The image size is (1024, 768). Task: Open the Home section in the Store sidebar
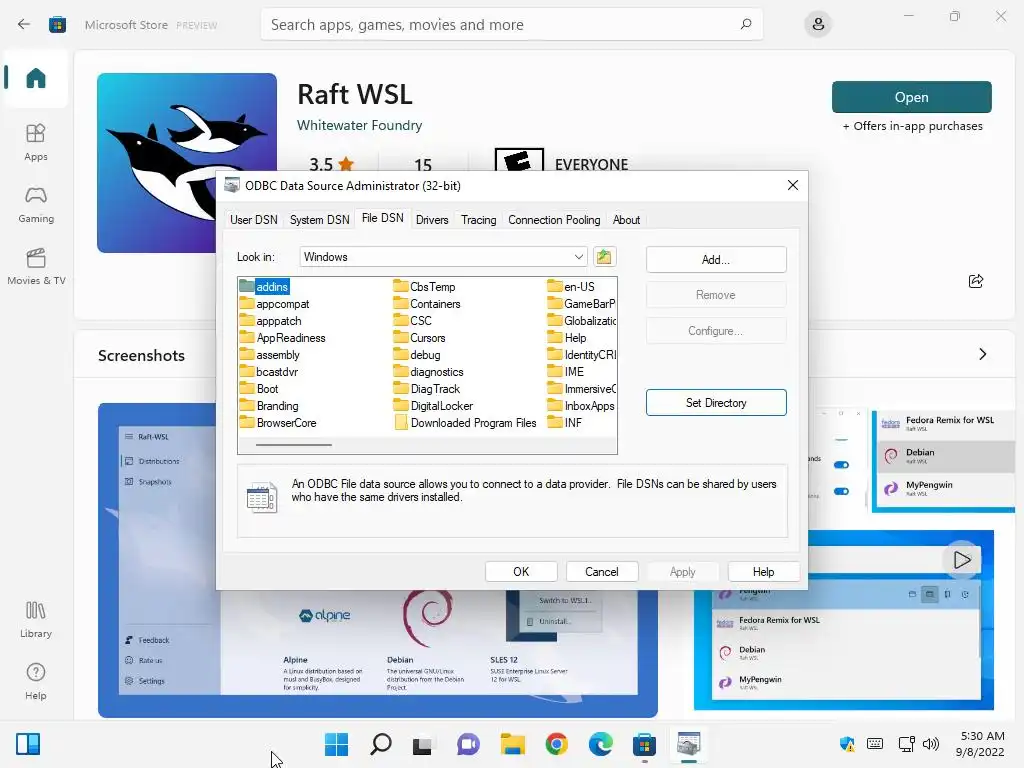(x=36, y=78)
